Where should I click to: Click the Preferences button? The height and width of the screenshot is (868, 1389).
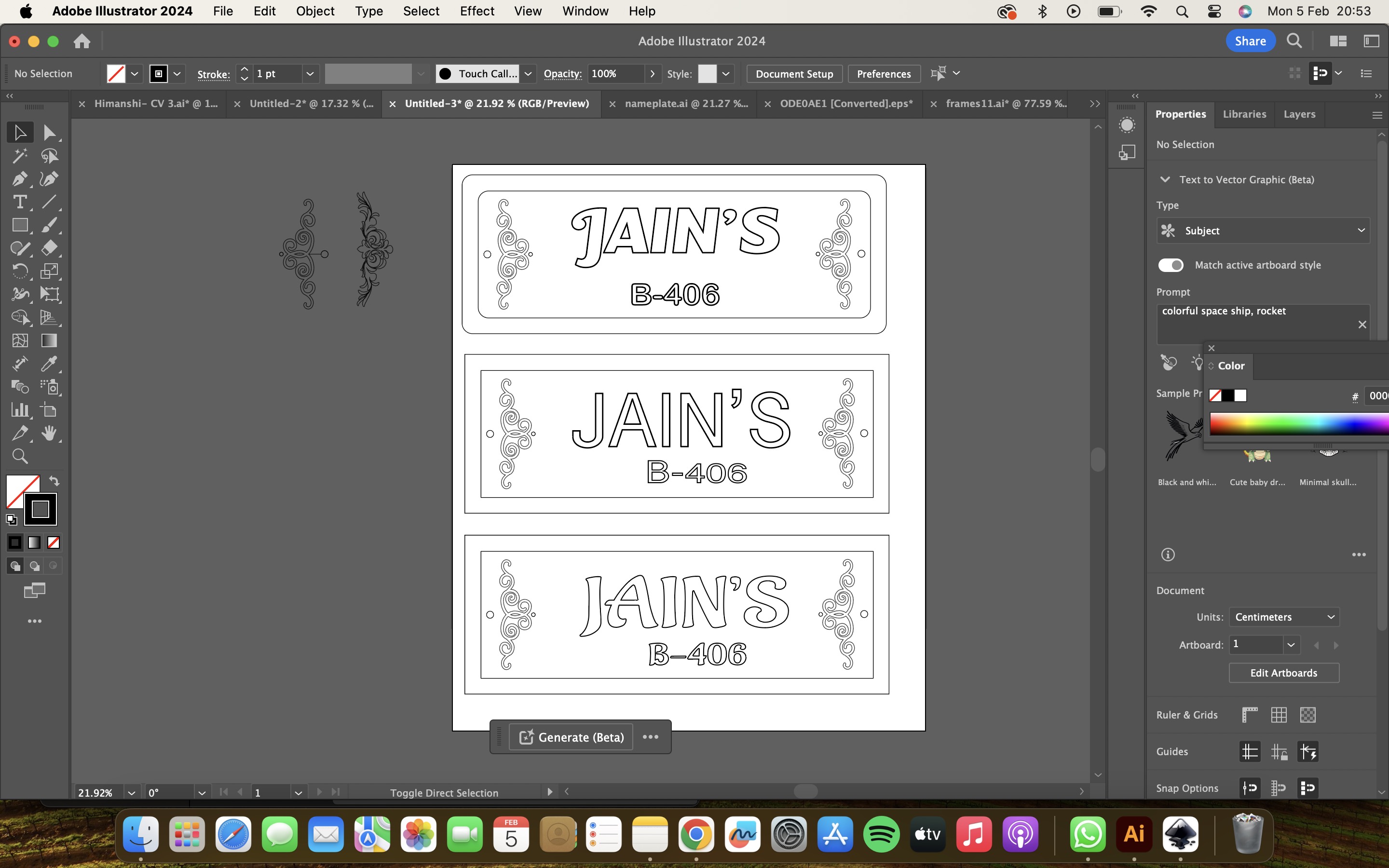(x=884, y=74)
